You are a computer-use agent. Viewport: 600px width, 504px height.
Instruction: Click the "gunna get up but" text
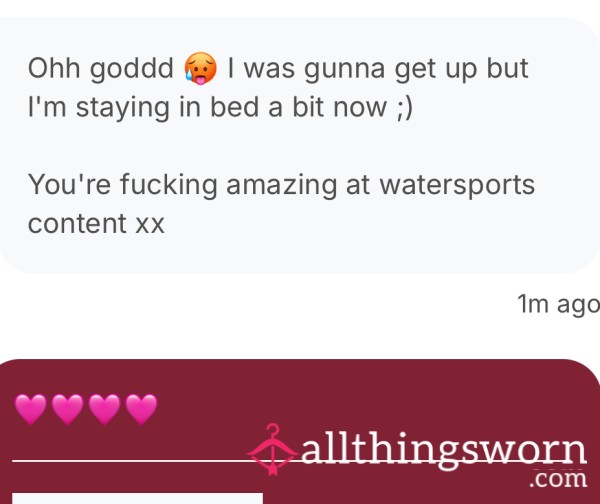click(x=416, y=69)
